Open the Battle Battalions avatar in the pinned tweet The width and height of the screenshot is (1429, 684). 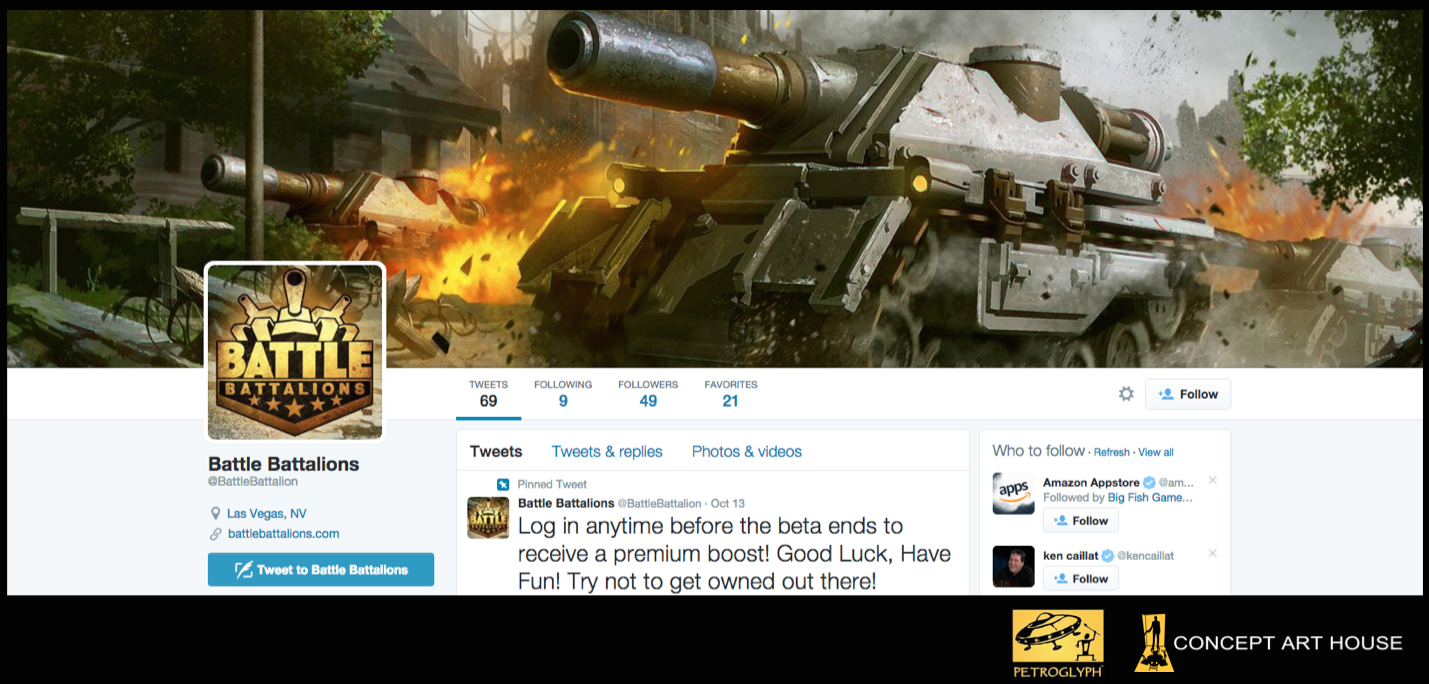pyautogui.click(x=489, y=517)
